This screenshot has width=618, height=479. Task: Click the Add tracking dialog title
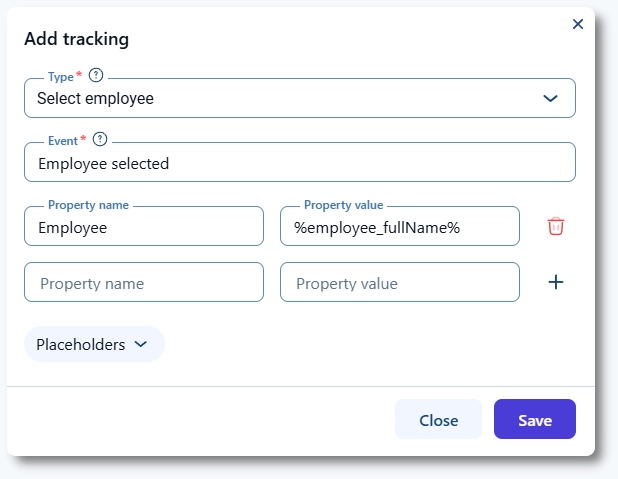(x=76, y=39)
